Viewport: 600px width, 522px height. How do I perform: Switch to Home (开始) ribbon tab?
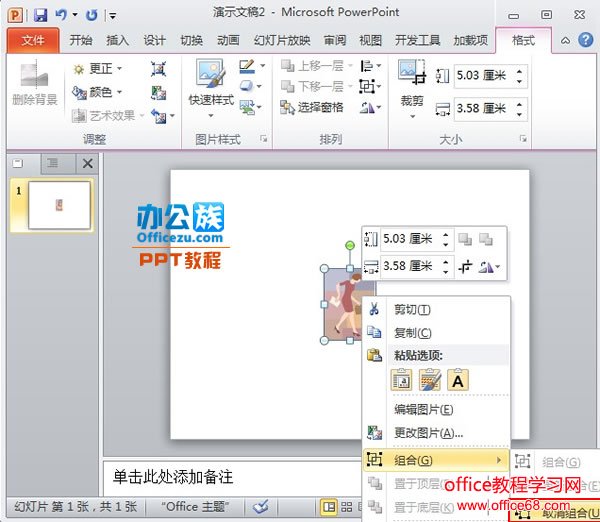81,40
